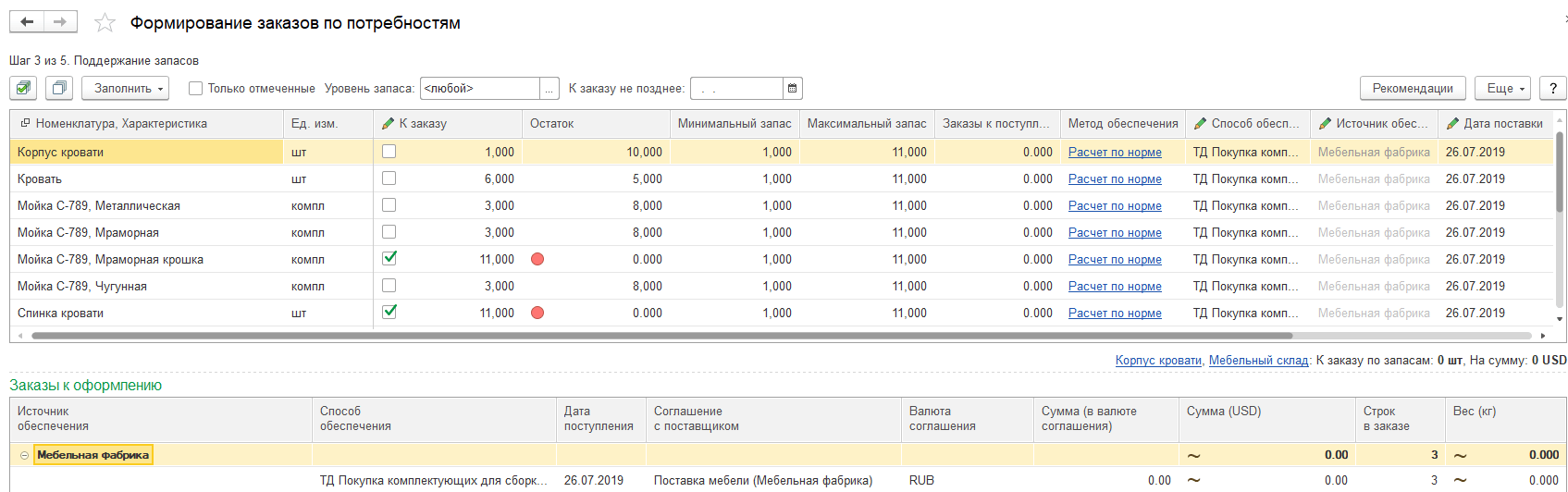Viewport: 1568px width, 492px height.
Task: Tick the order checkbox for Корпус кровати
Action: (x=389, y=152)
